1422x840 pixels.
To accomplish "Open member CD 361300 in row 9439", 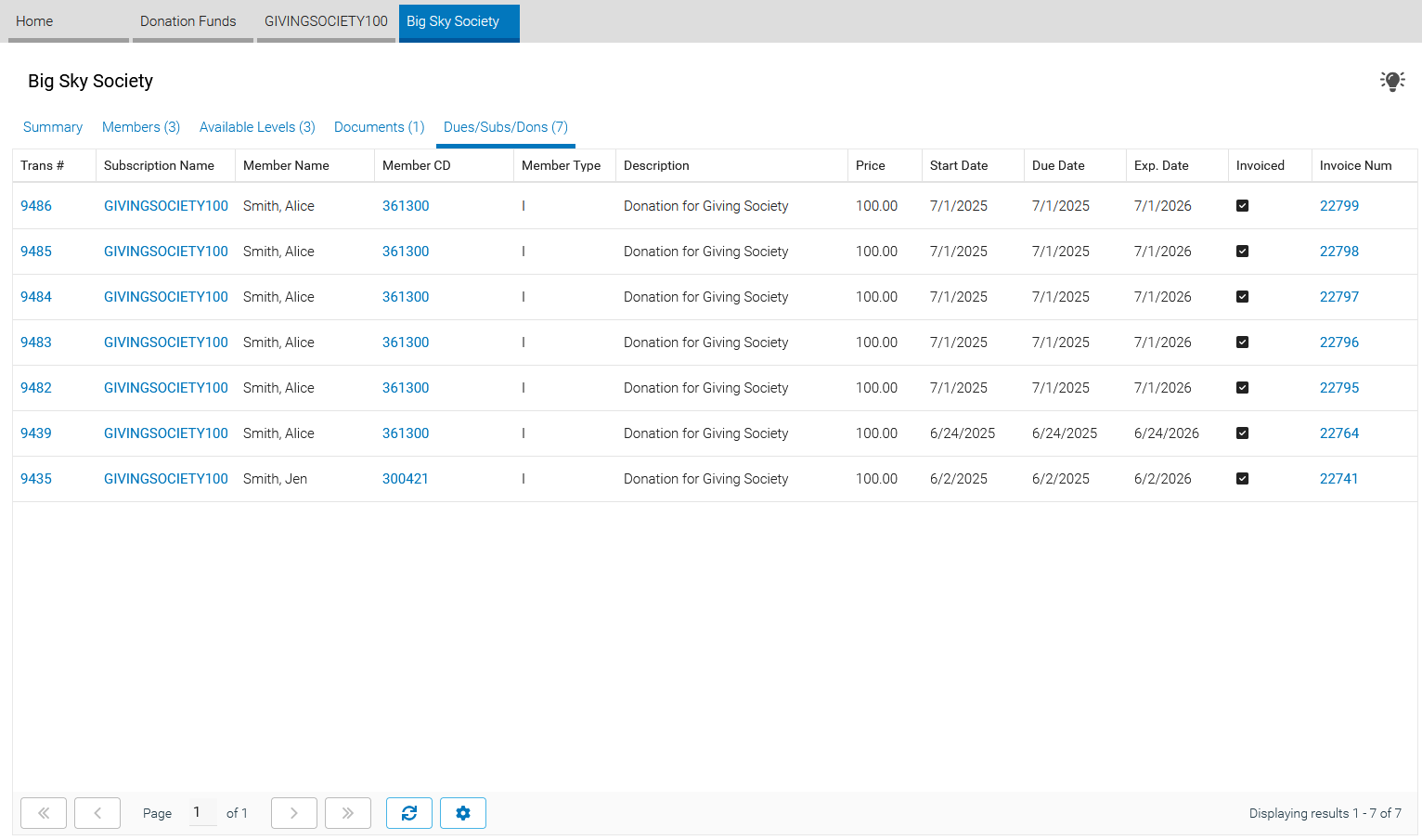I will pos(406,433).
